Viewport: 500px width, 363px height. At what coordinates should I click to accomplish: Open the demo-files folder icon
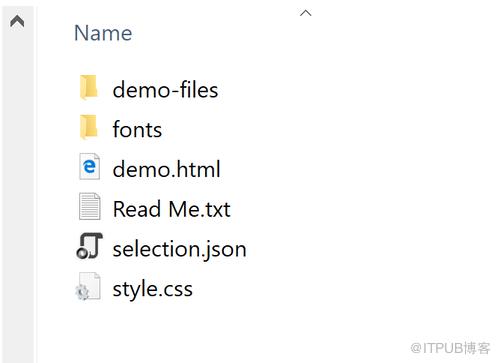[x=89, y=87]
